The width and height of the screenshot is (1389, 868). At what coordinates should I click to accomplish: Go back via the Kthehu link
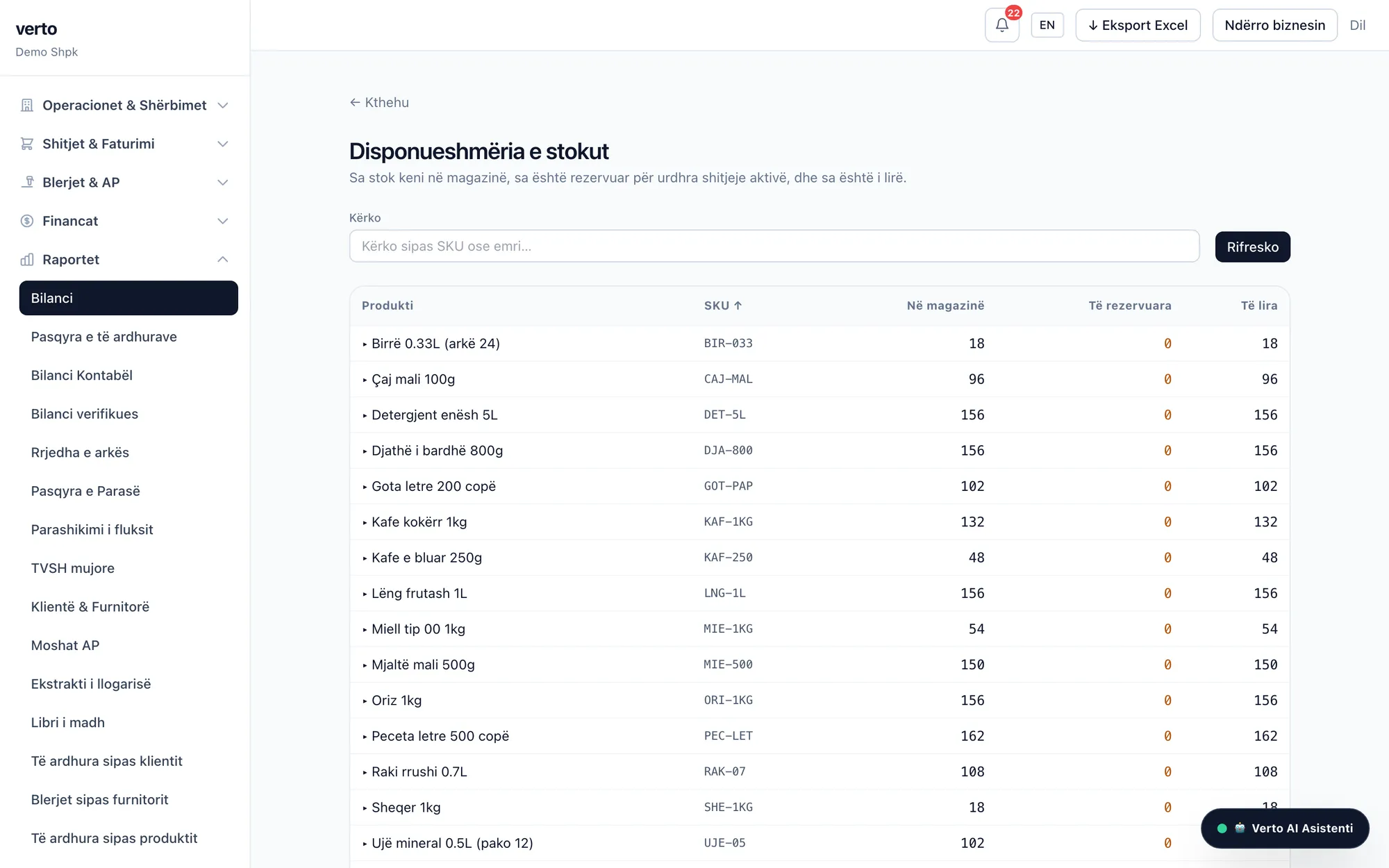[x=379, y=103]
